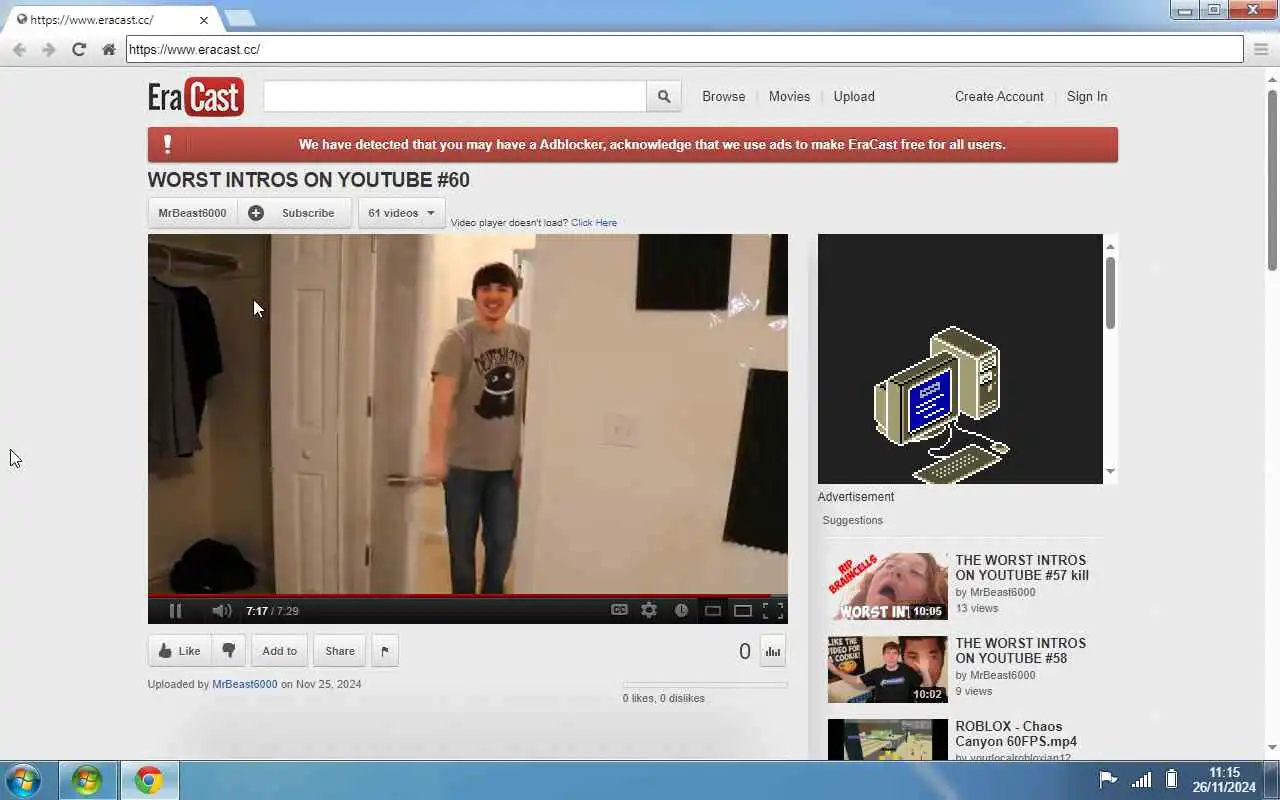Open the title THE WORST INTROS ON YOUTUBE #58
1280x800 pixels.
[1020, 651]
